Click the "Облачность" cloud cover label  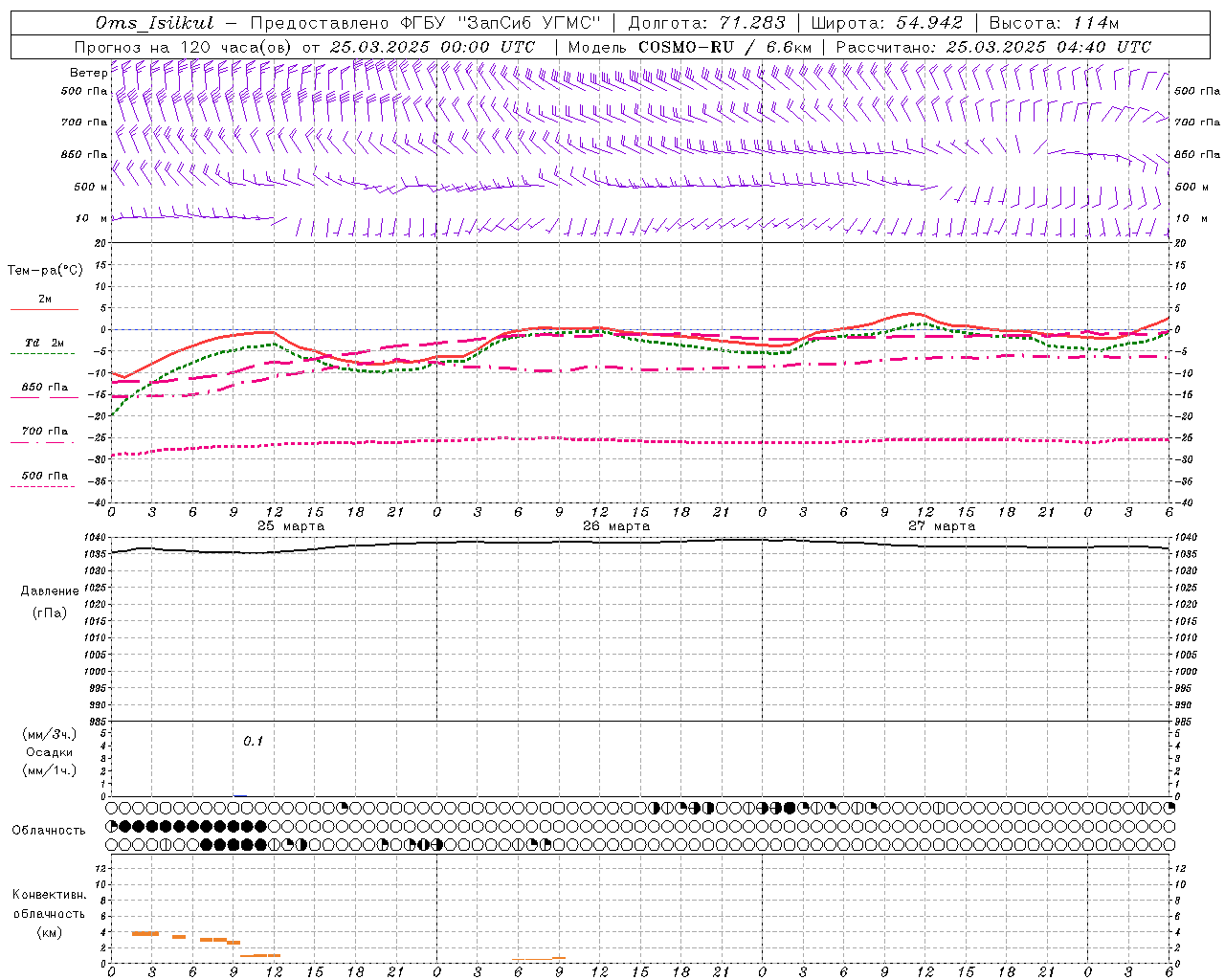click(x=49, y=830)
